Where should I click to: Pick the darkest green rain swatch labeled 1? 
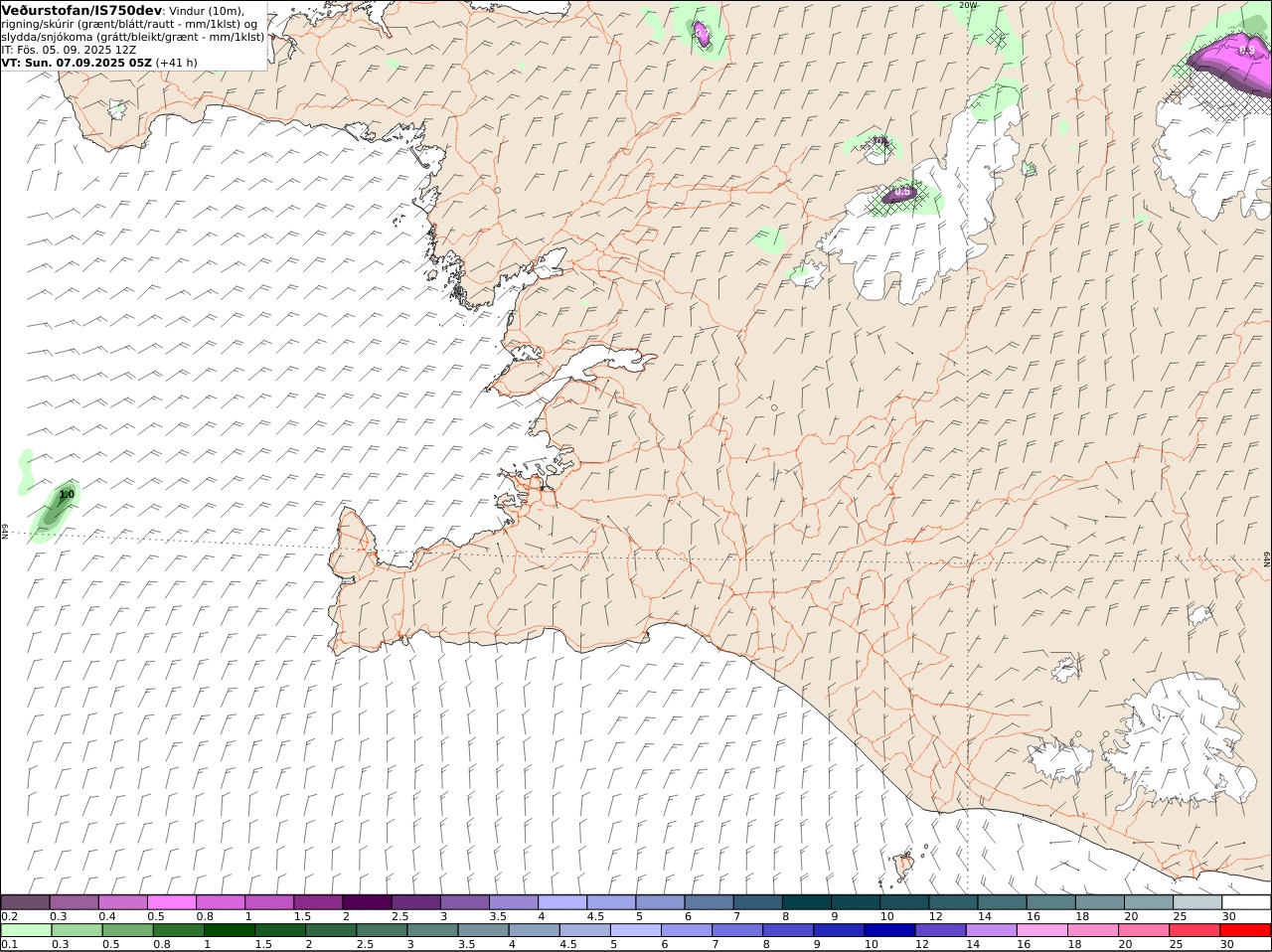(x=230, y=930)
